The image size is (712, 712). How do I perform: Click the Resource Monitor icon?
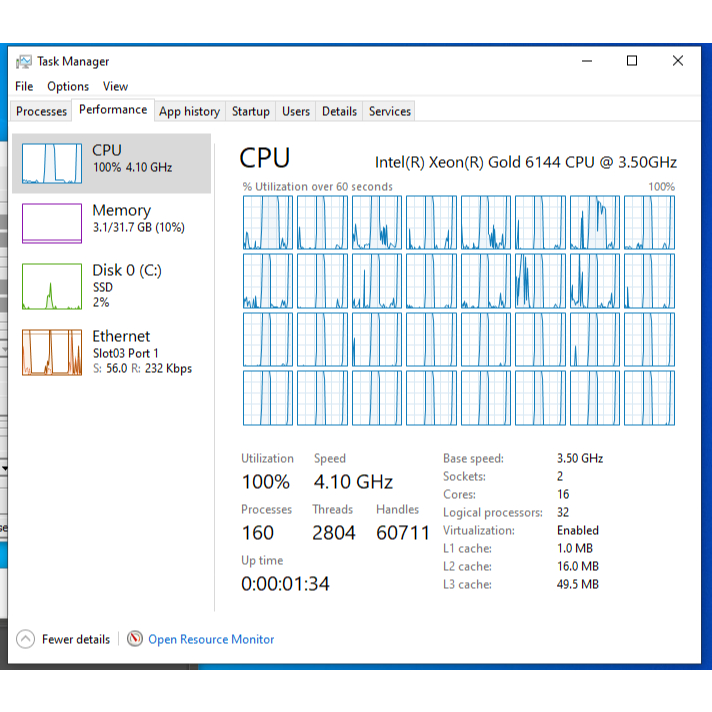click(135, 639)
